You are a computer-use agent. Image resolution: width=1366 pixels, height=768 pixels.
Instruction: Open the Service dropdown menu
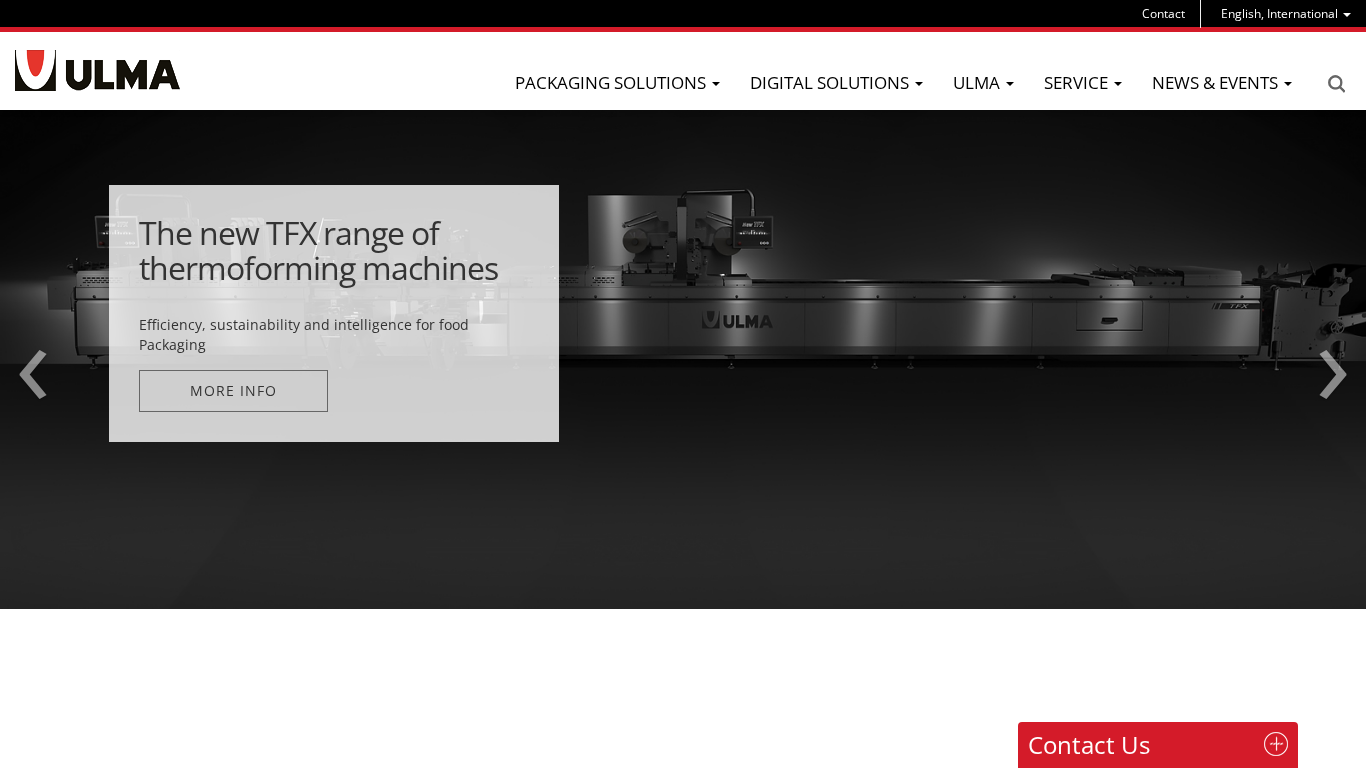click(x=1083, y=83)
